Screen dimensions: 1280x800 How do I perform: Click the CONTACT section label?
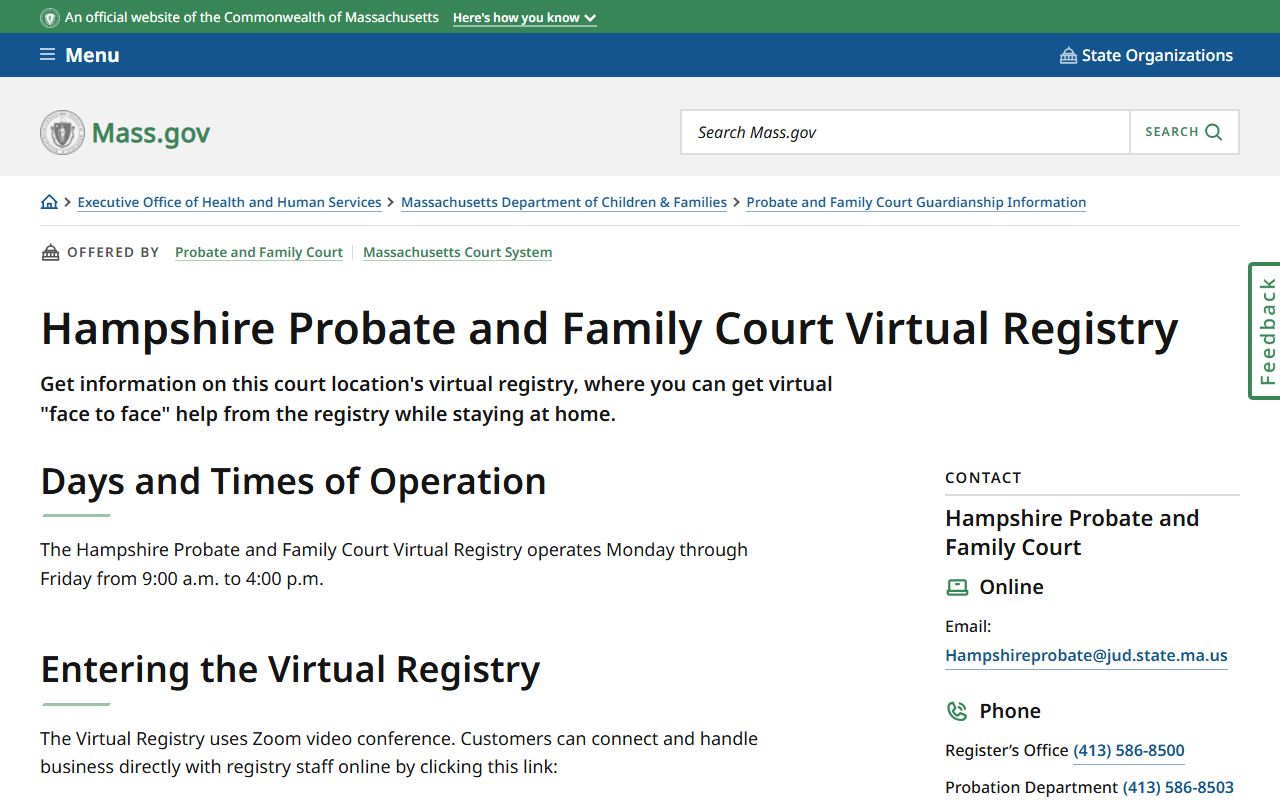click(983, 478)
